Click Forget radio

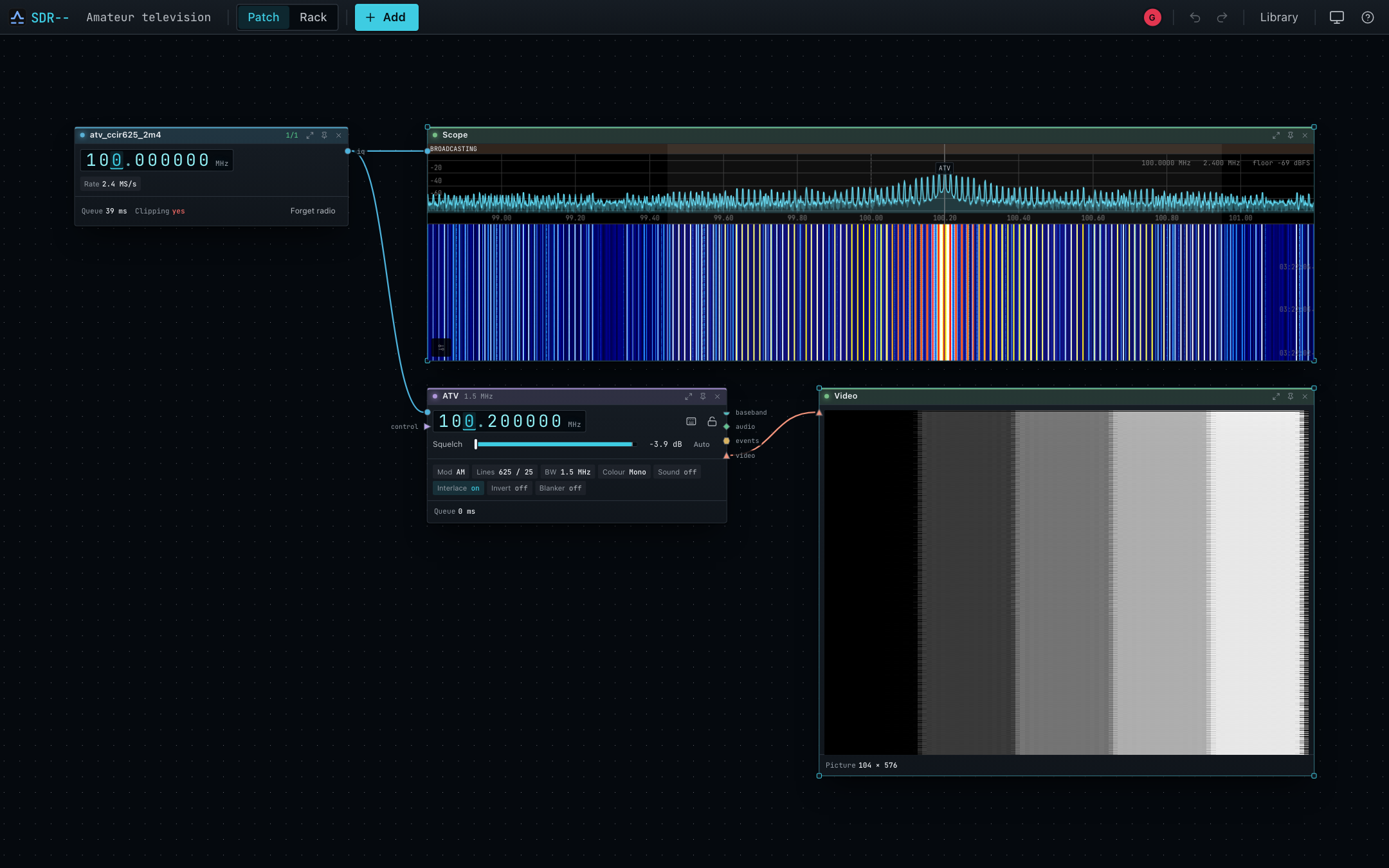coord(313,211)
